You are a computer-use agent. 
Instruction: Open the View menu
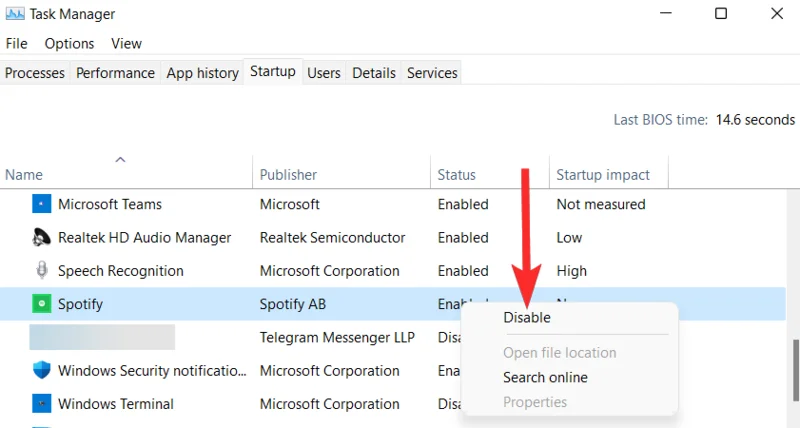coord(127,44)
